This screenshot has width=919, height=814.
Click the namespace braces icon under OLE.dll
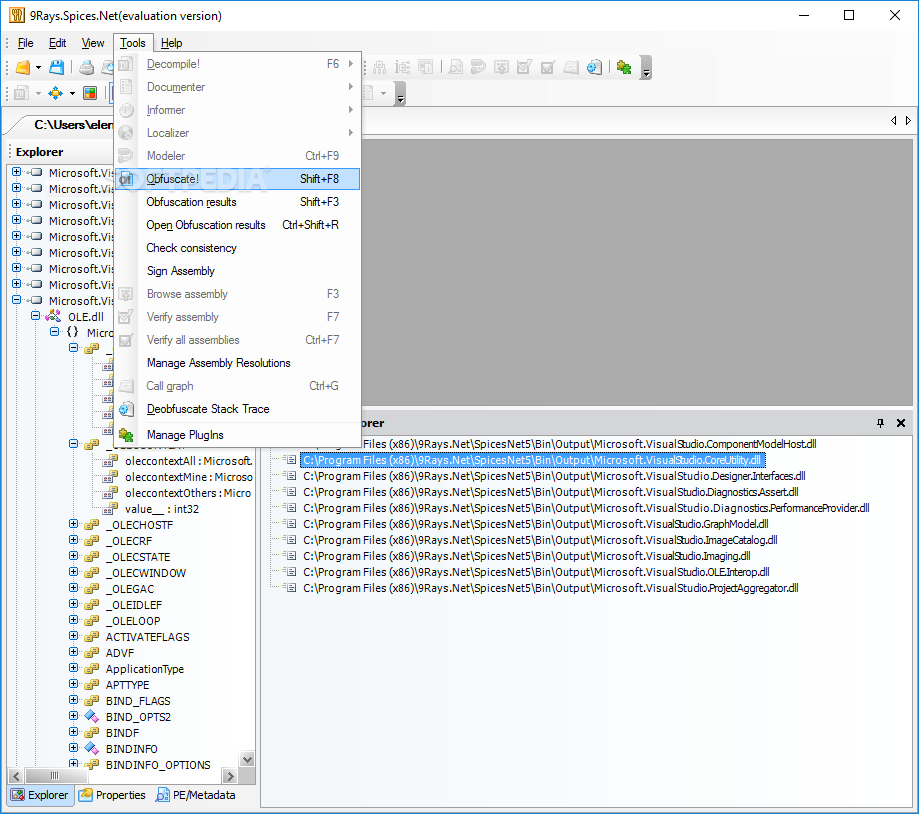73,332
